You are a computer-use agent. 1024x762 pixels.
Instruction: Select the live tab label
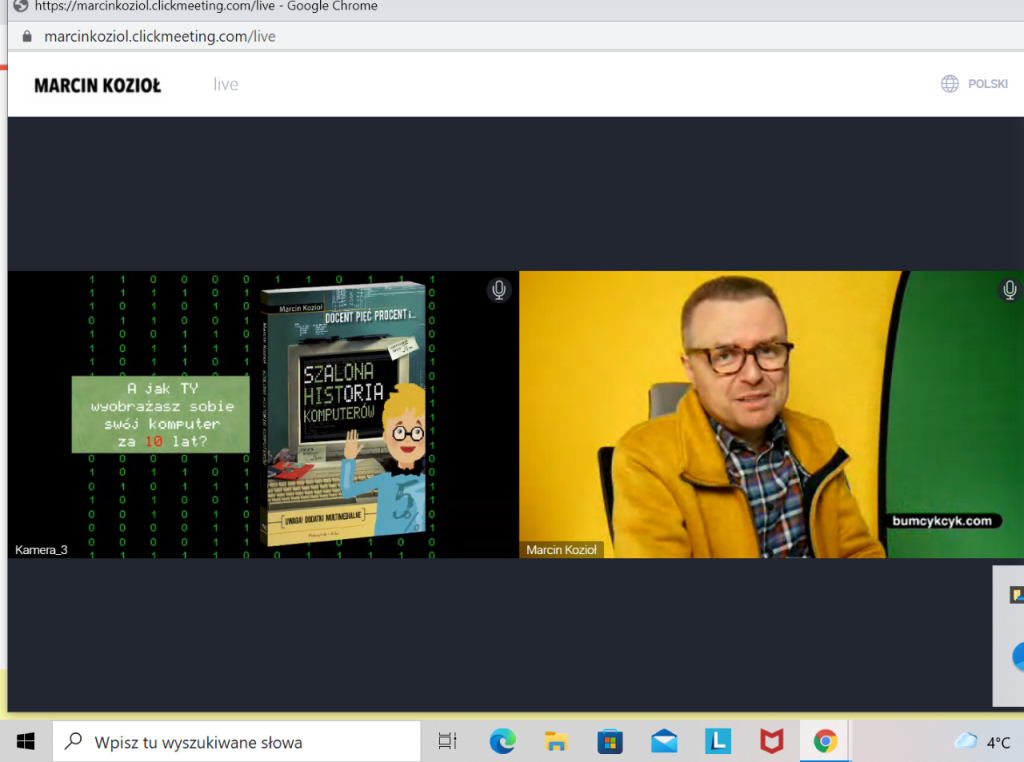tap(226, 84)
